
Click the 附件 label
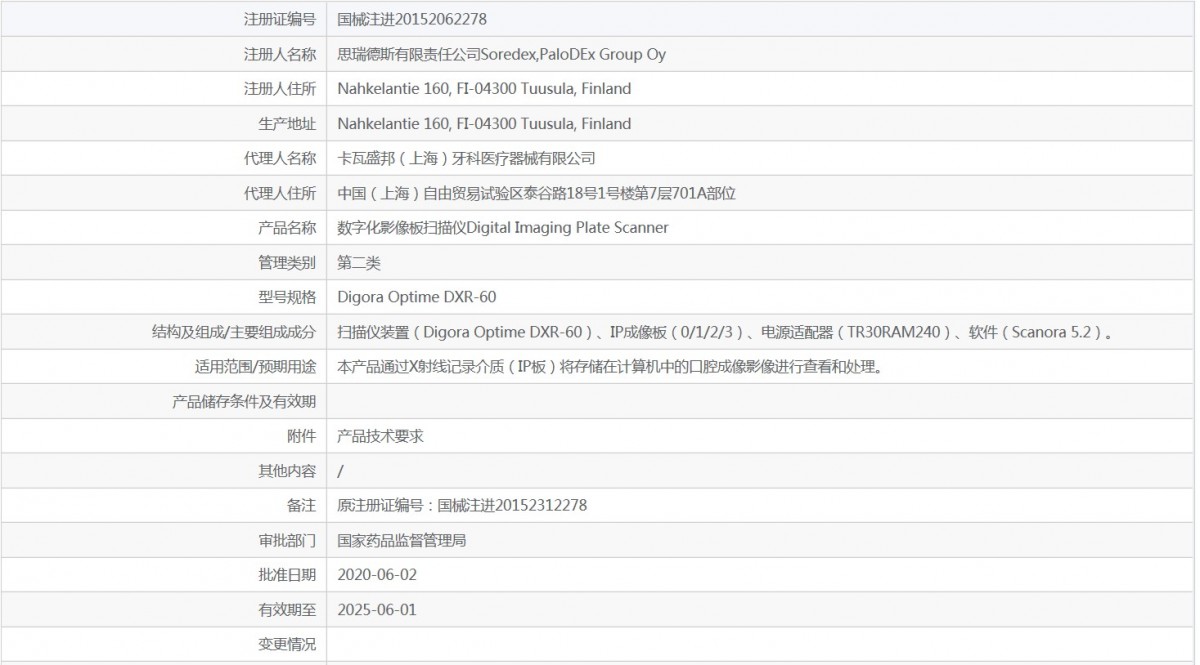click(301, 436)
